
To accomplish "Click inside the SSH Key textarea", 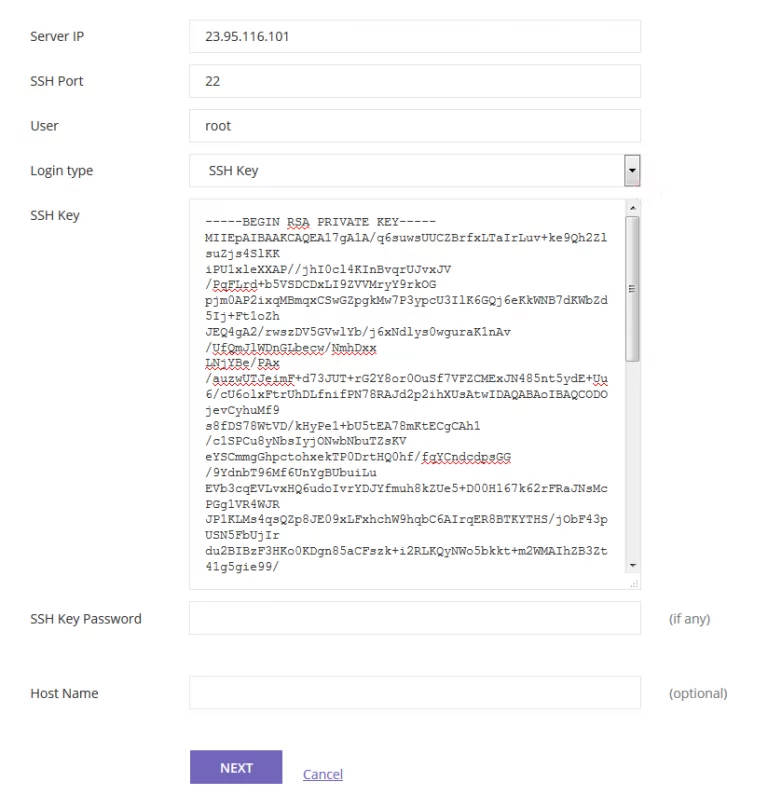I will tap(407, 394).
